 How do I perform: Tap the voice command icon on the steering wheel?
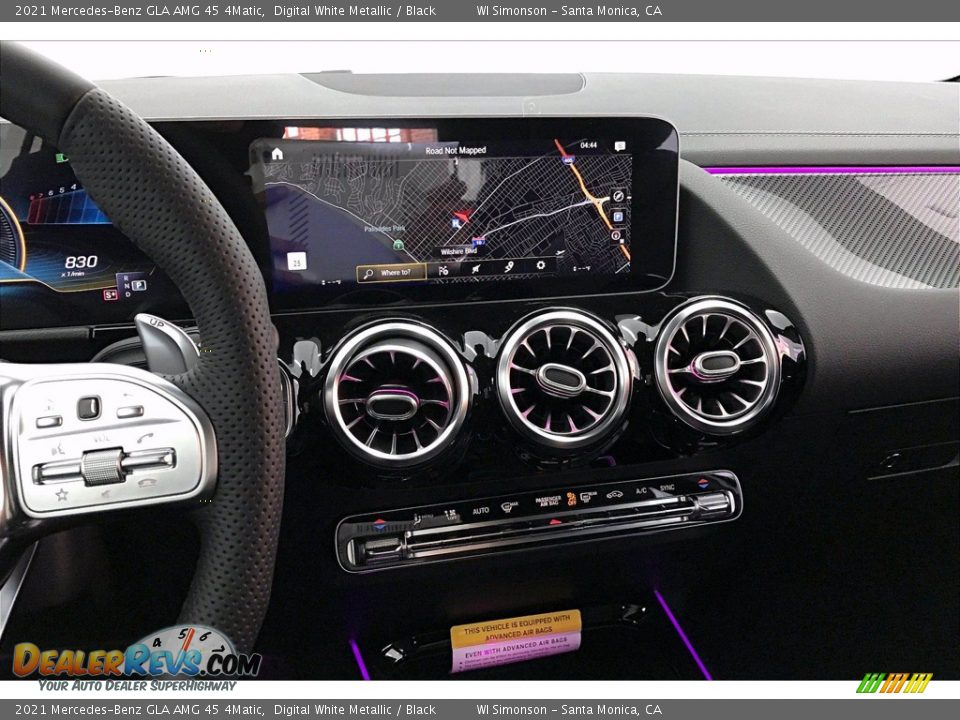(58, 450)
